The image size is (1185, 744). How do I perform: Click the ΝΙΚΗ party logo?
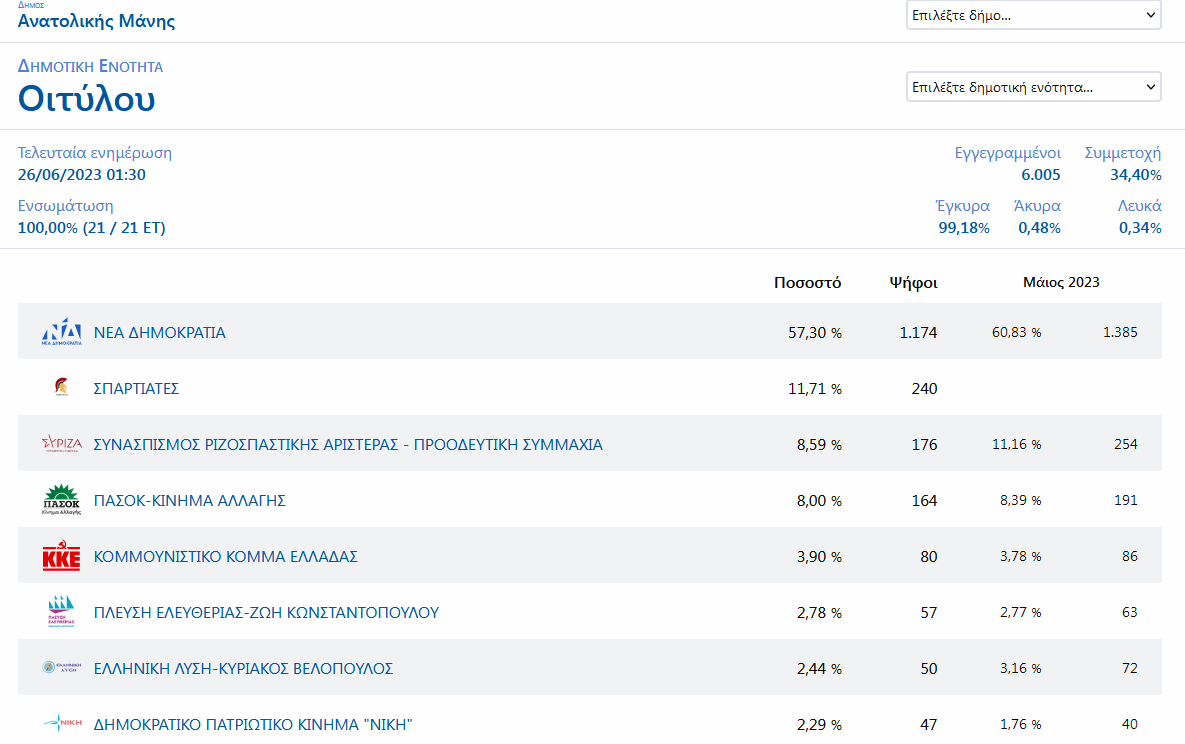tap(61, 723)
